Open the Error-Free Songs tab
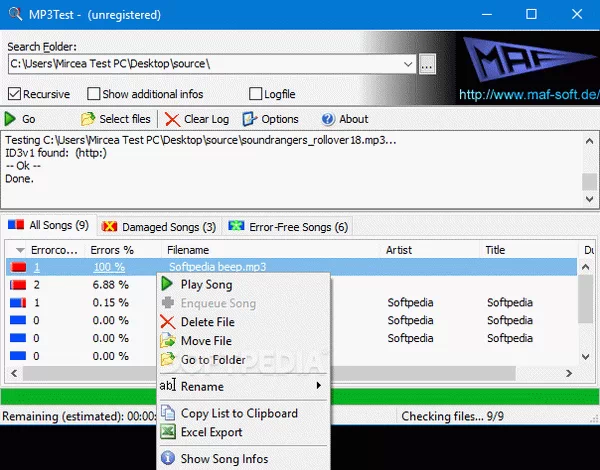This screenshot has height=470, width=600. tap(289, 227)
